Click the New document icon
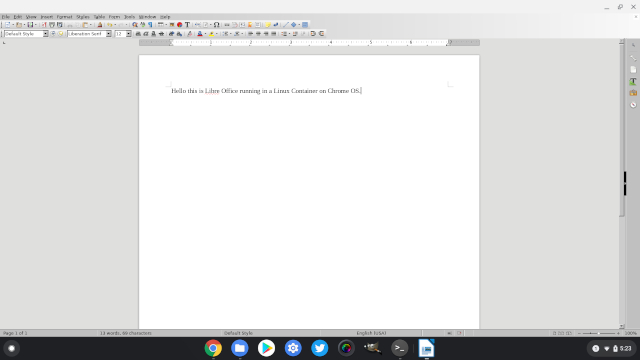 coord(8,24)
